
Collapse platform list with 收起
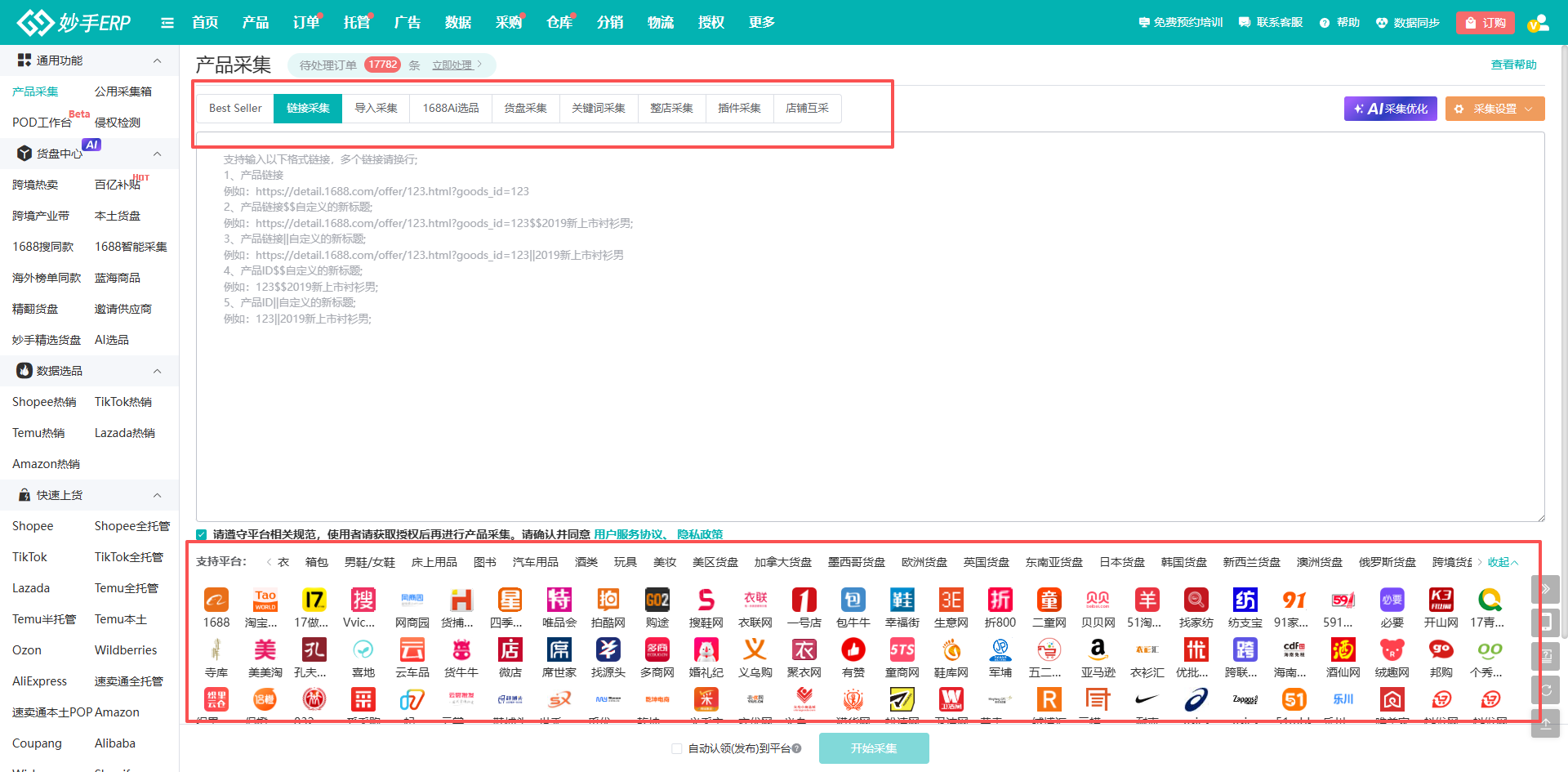click(x=1503, y=562)
